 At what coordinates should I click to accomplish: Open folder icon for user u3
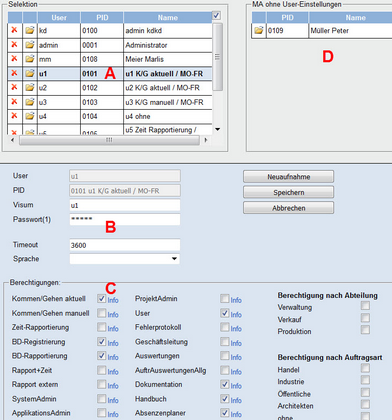point(30,102)
